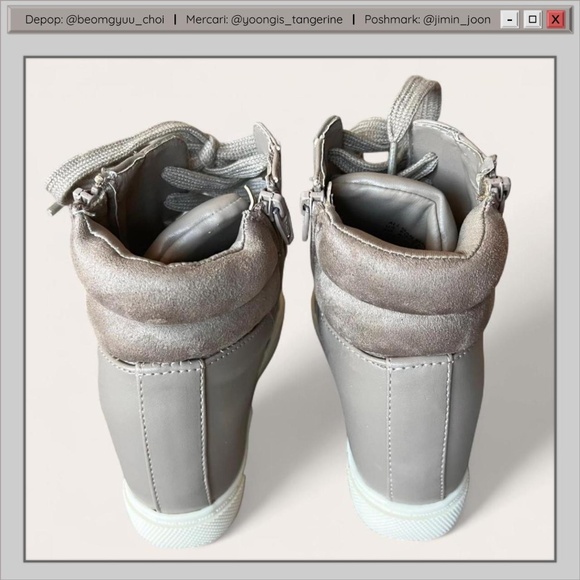Open the gray wedge sneakers photo
This screenshot has width=580, height=580.
[x=290, y=309]
